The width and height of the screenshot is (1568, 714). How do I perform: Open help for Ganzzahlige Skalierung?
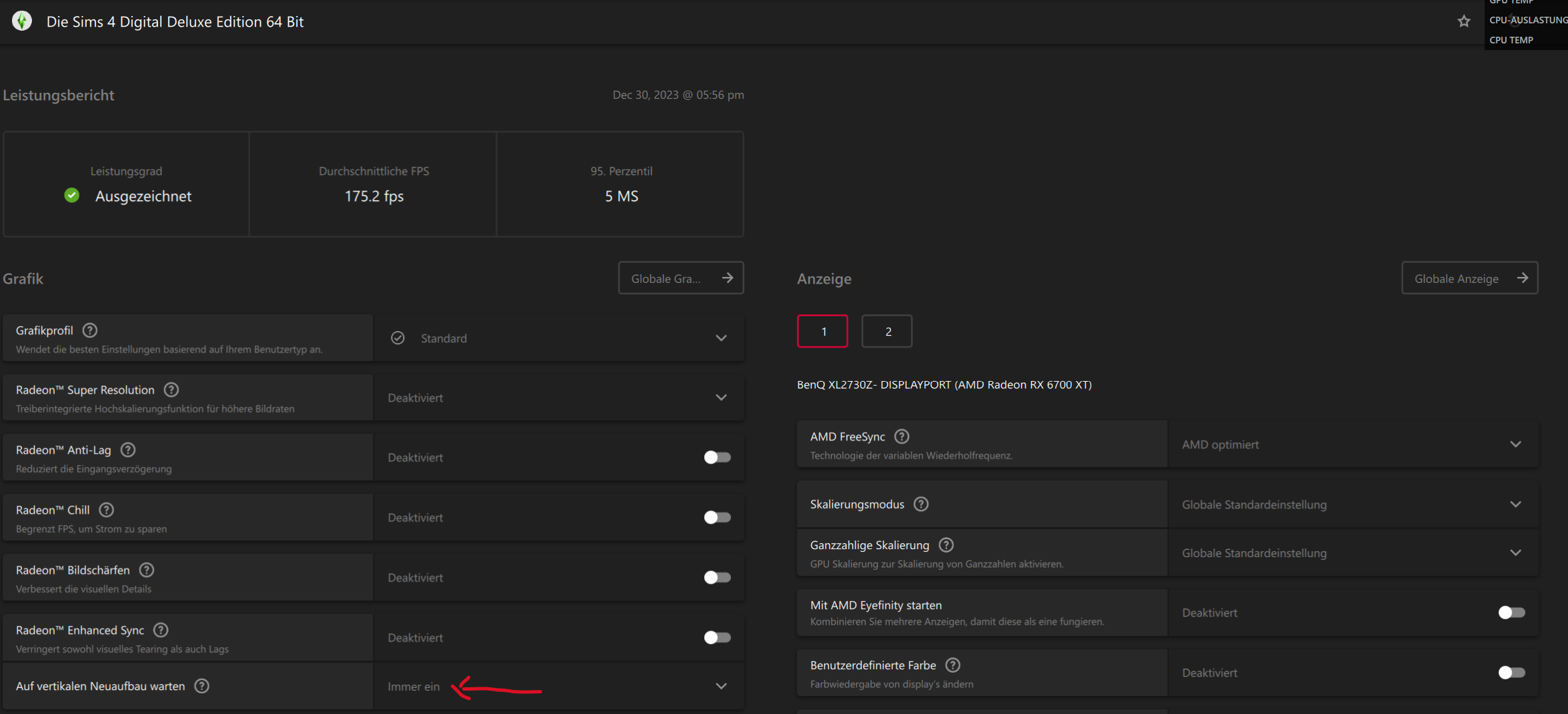946,545
